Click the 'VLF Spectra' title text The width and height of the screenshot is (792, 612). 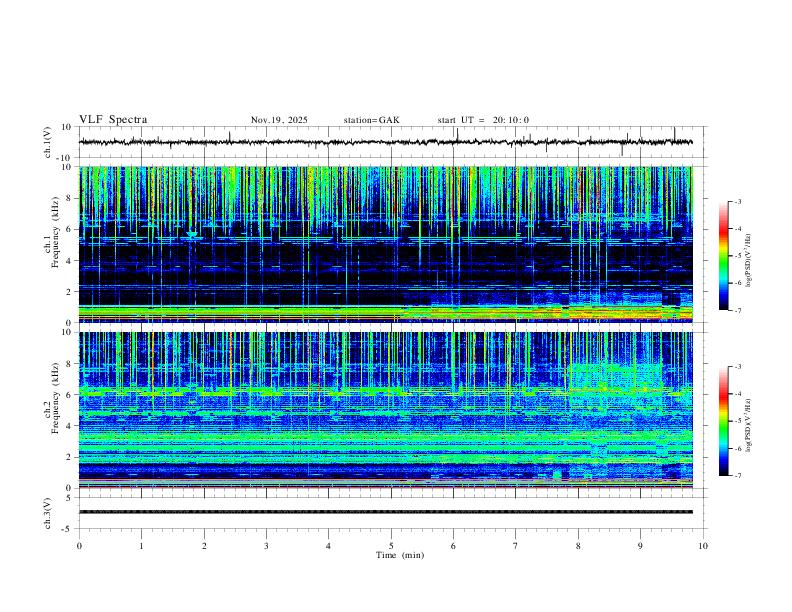(113, 120)
